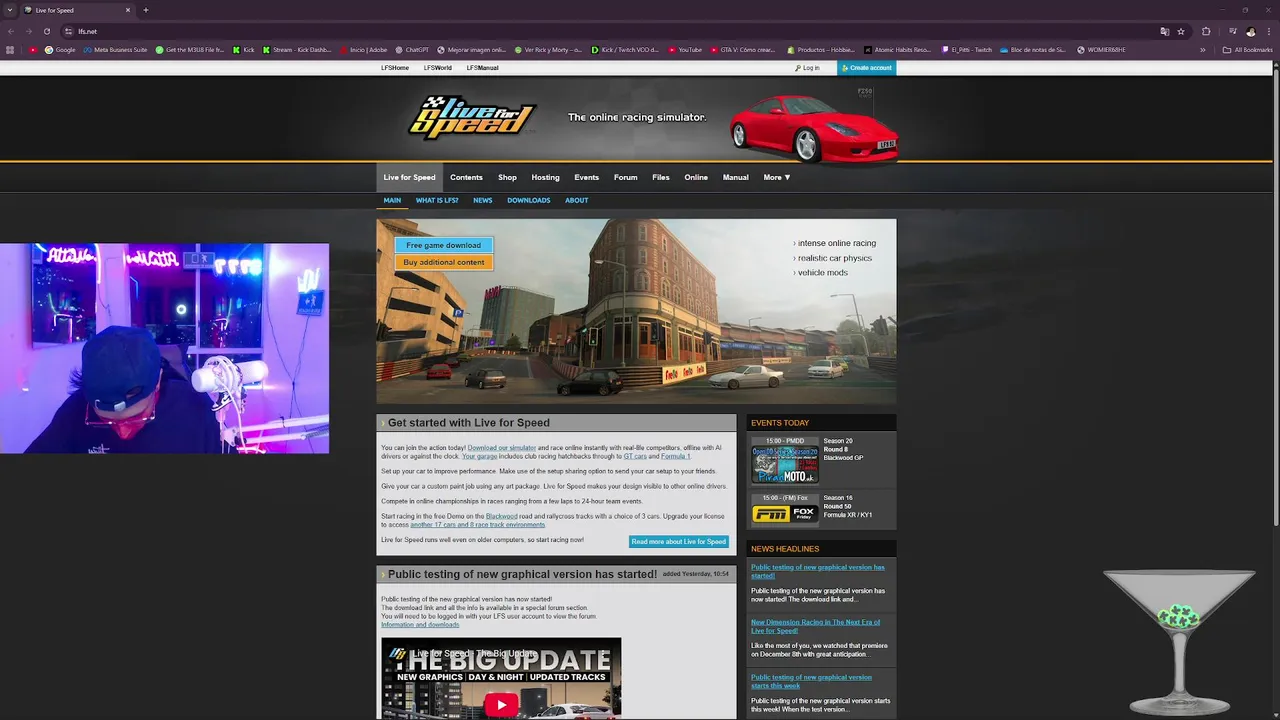The image size is (1280, 720).
Task: Click the red sports car image in header
Action: point(814,127)
